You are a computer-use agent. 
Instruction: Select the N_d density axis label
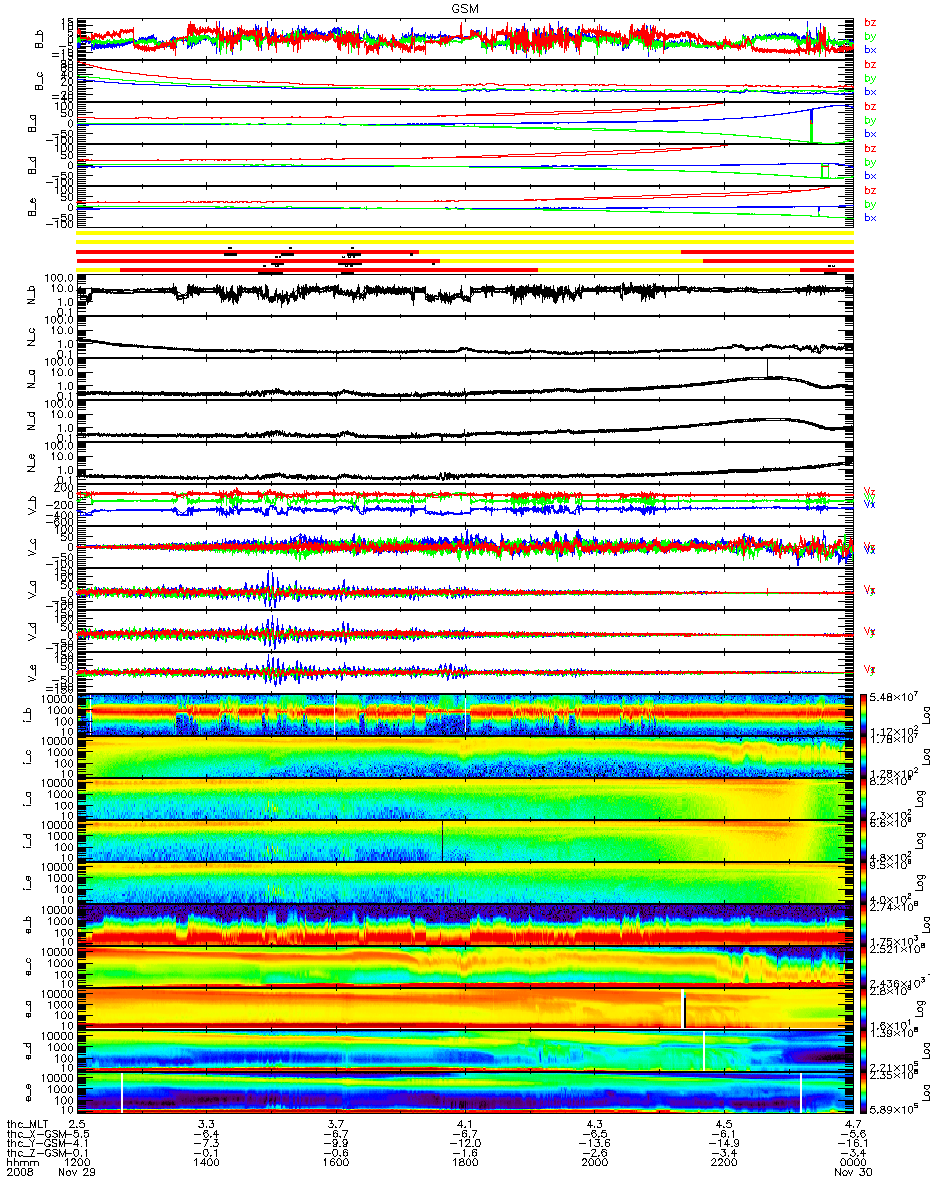click(30, 421)
